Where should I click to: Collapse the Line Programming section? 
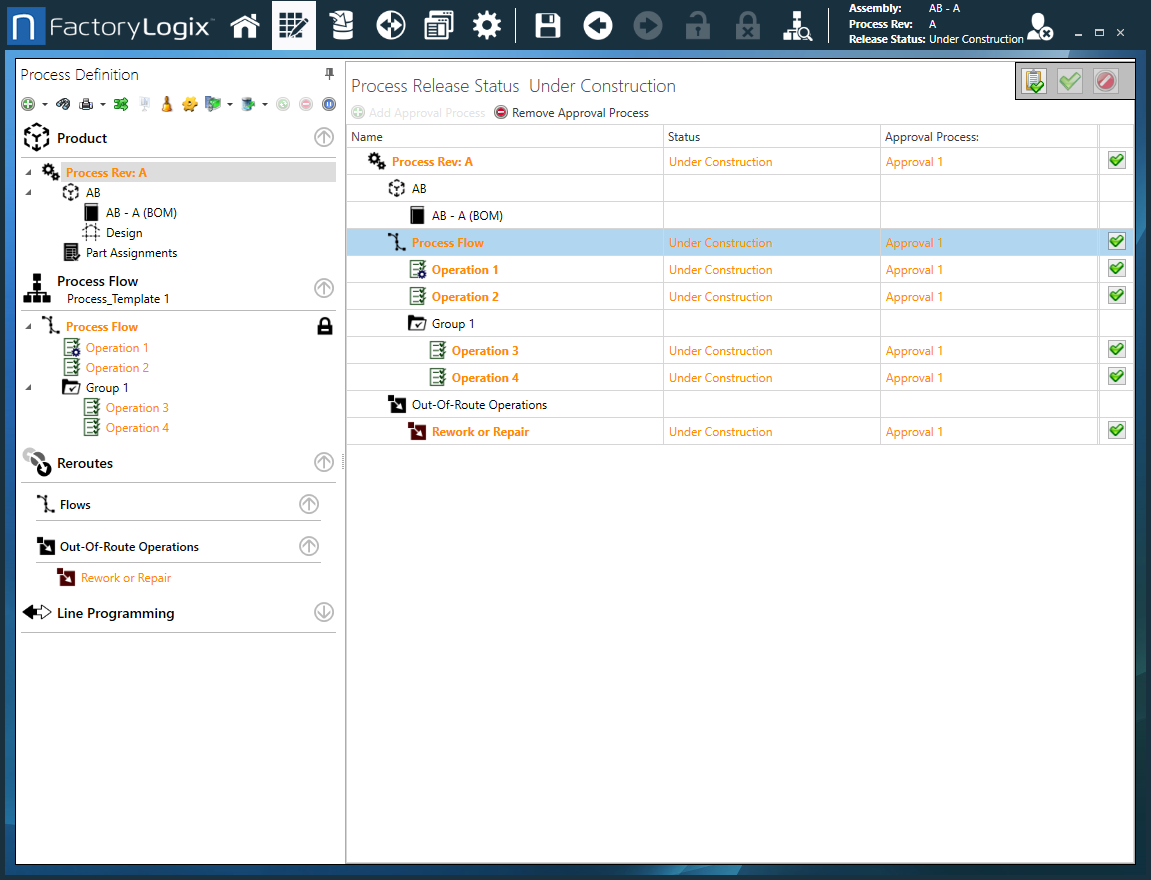323,612
